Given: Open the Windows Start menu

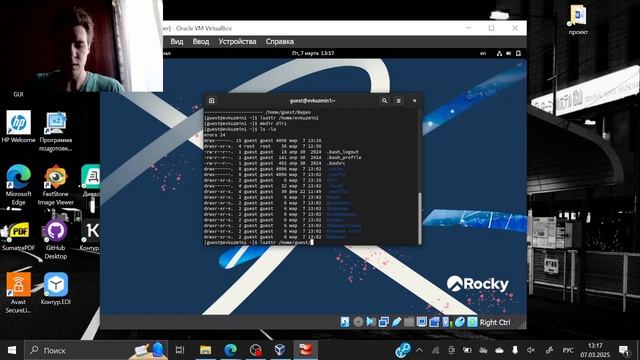Looking at the screenshot, I should pos(12,350).
